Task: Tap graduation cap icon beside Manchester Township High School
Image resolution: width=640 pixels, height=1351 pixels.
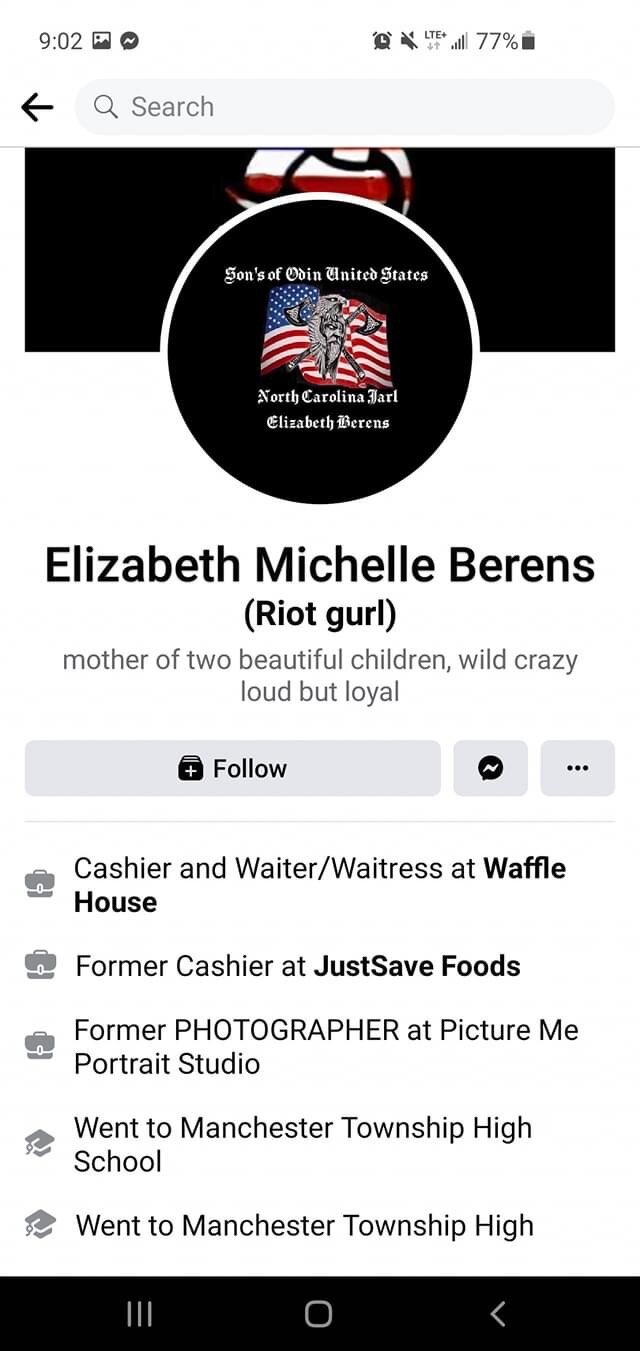Action: coord(40,1143)
